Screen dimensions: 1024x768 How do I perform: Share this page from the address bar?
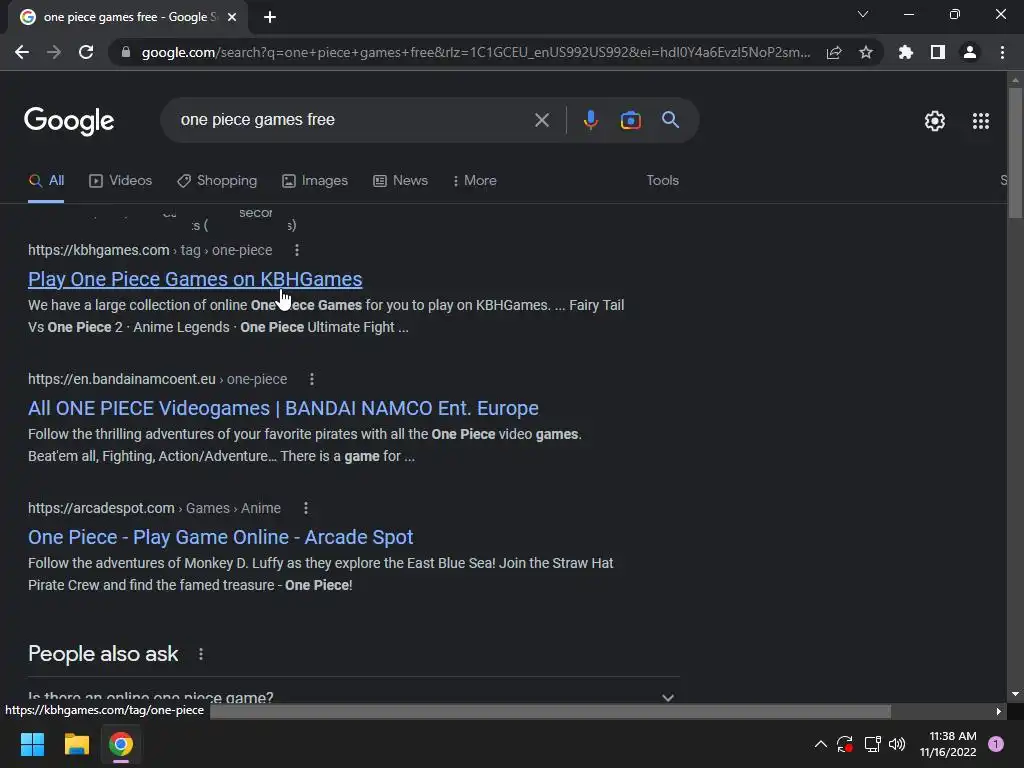click(834, 52)
